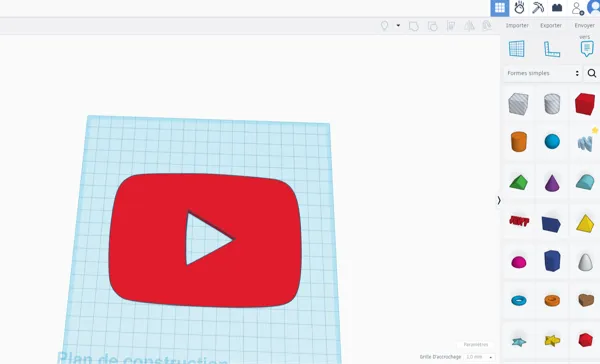Click the Importer button
The image size is (600, 364).
tap(517, 25)
